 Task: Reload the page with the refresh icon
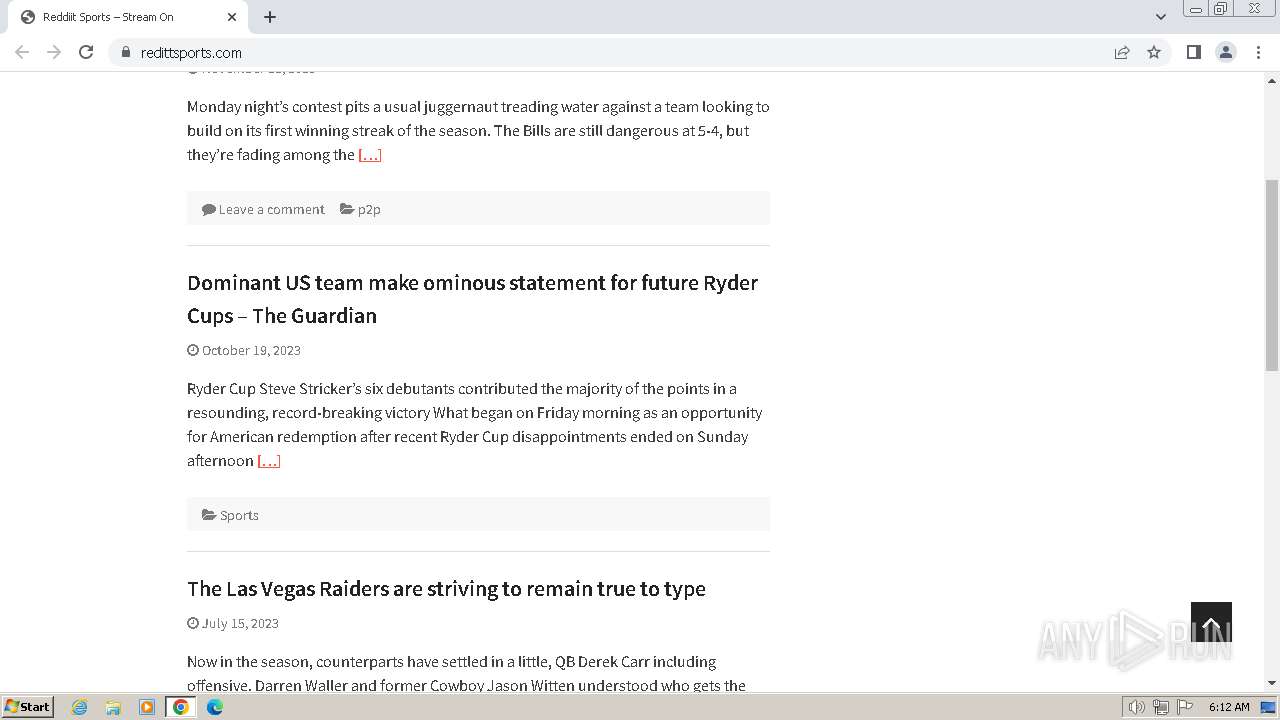pyautogui.click(x=86, y=52)
